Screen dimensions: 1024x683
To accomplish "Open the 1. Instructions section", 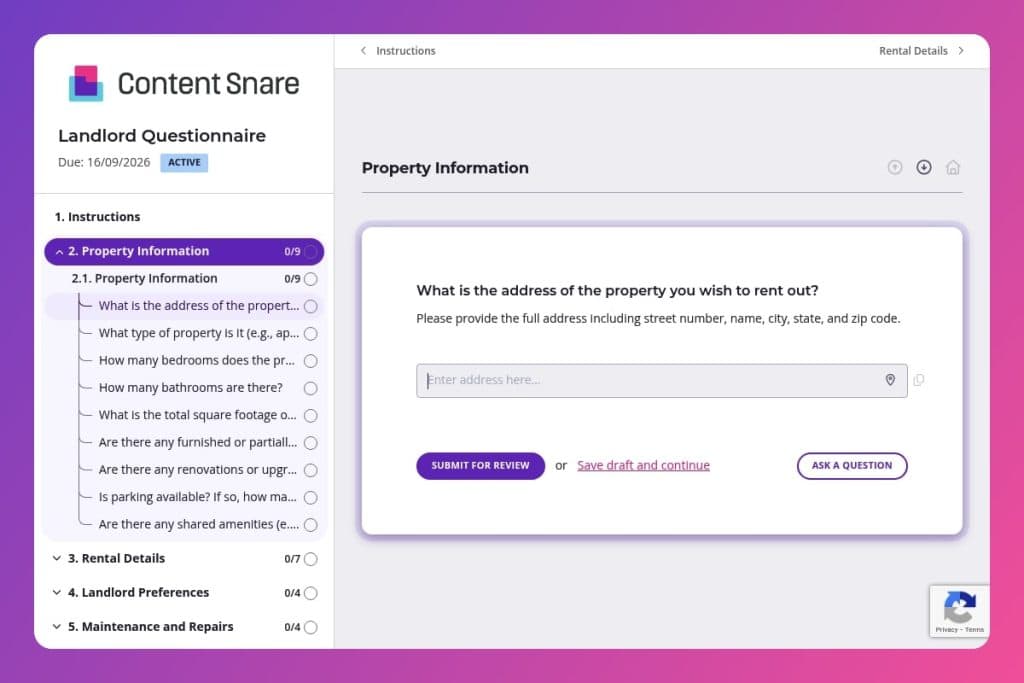I will (97, 216).
